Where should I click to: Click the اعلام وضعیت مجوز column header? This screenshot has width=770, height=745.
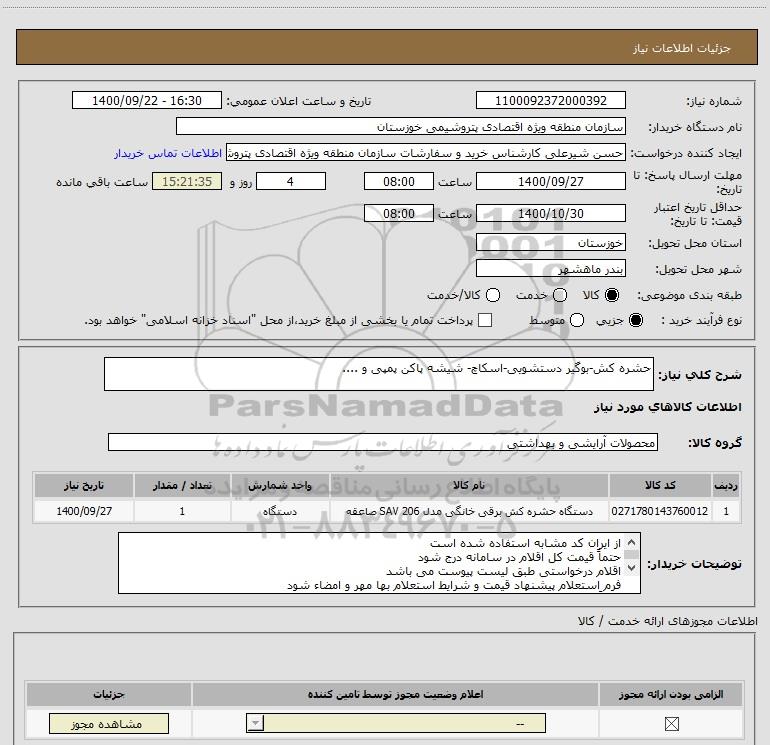click(x=395, y=694)
